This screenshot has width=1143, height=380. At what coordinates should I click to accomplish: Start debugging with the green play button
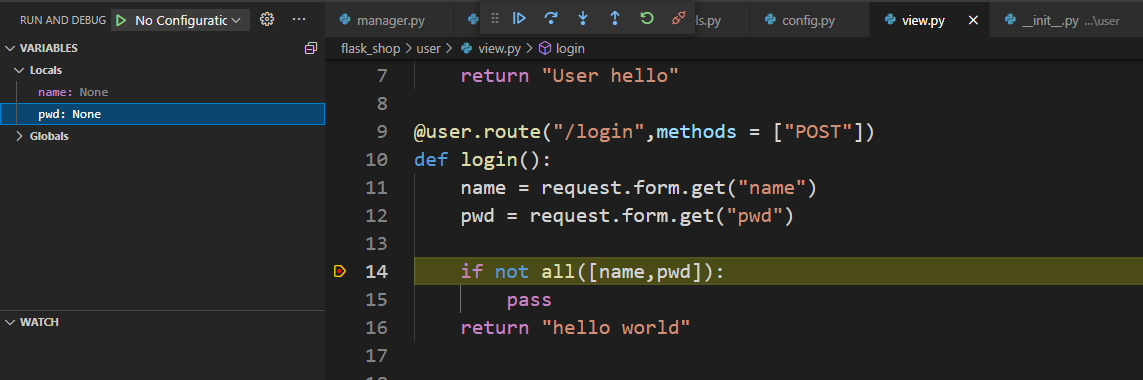pos(121,20)
